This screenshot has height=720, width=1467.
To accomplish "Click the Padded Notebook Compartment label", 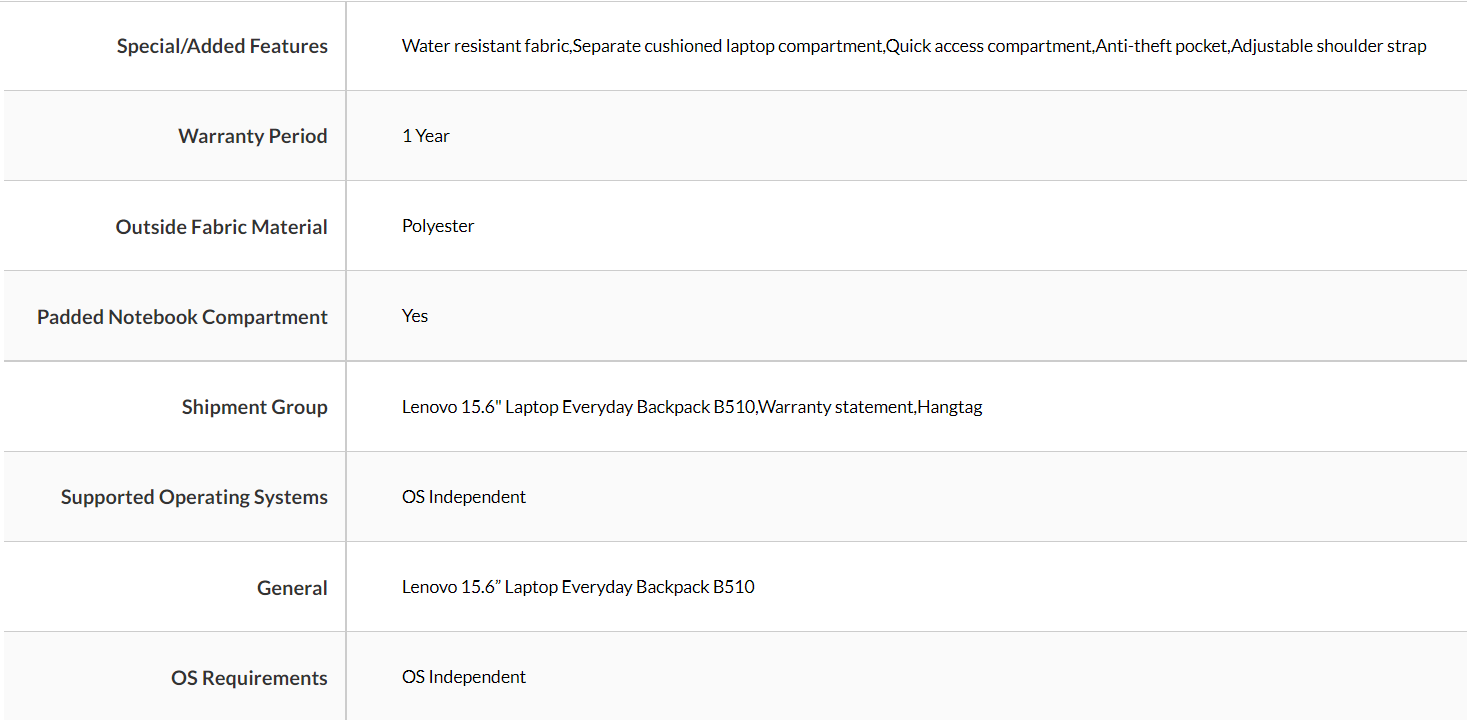I will [x=182, y=317].
